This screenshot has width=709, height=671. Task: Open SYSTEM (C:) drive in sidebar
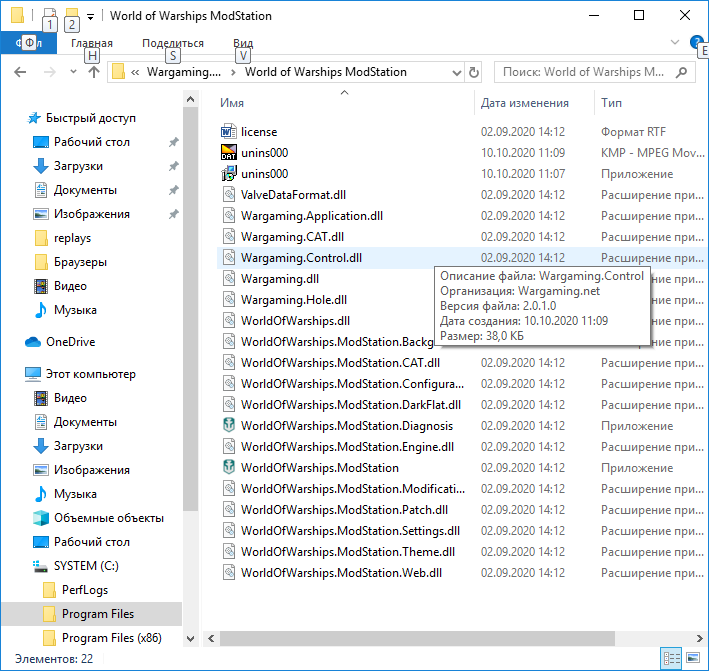[86, 566]
